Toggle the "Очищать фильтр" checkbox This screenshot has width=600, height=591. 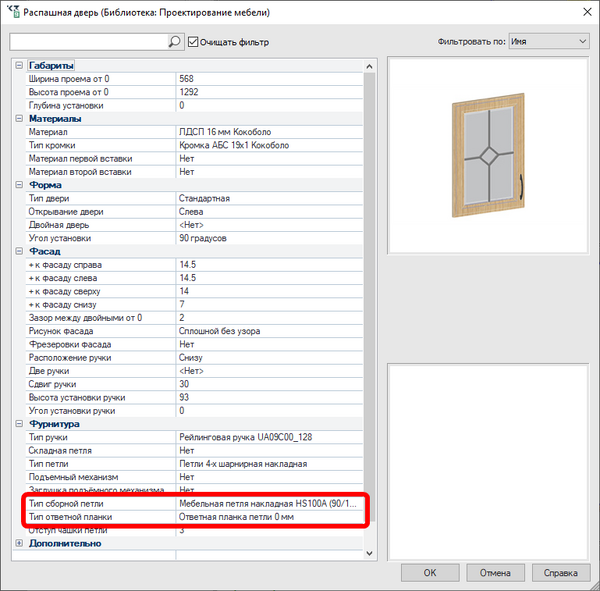(x=193, y=42)
